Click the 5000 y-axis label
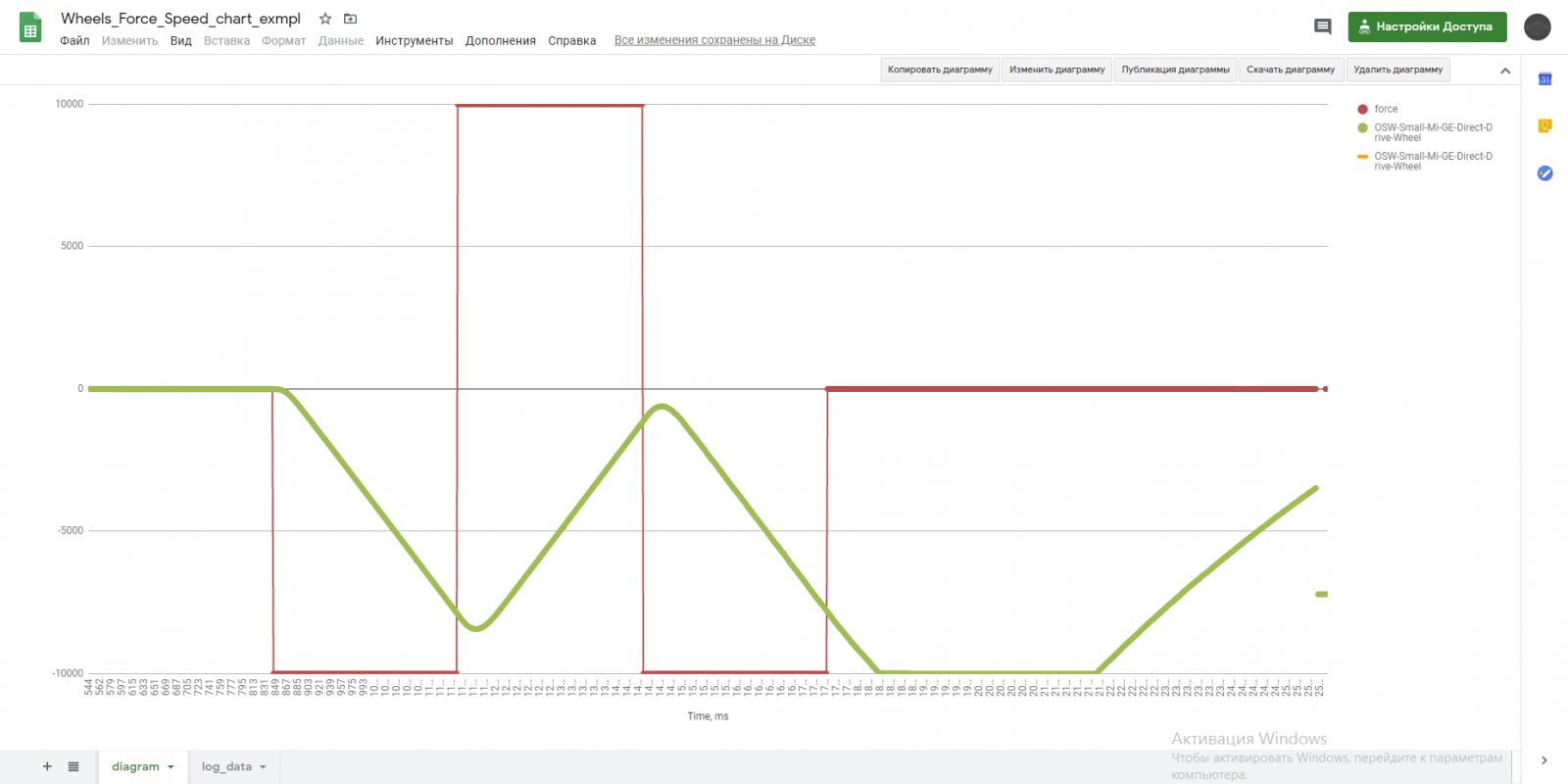This screenshot has height=784, width=1568. (x=73, y=246)
